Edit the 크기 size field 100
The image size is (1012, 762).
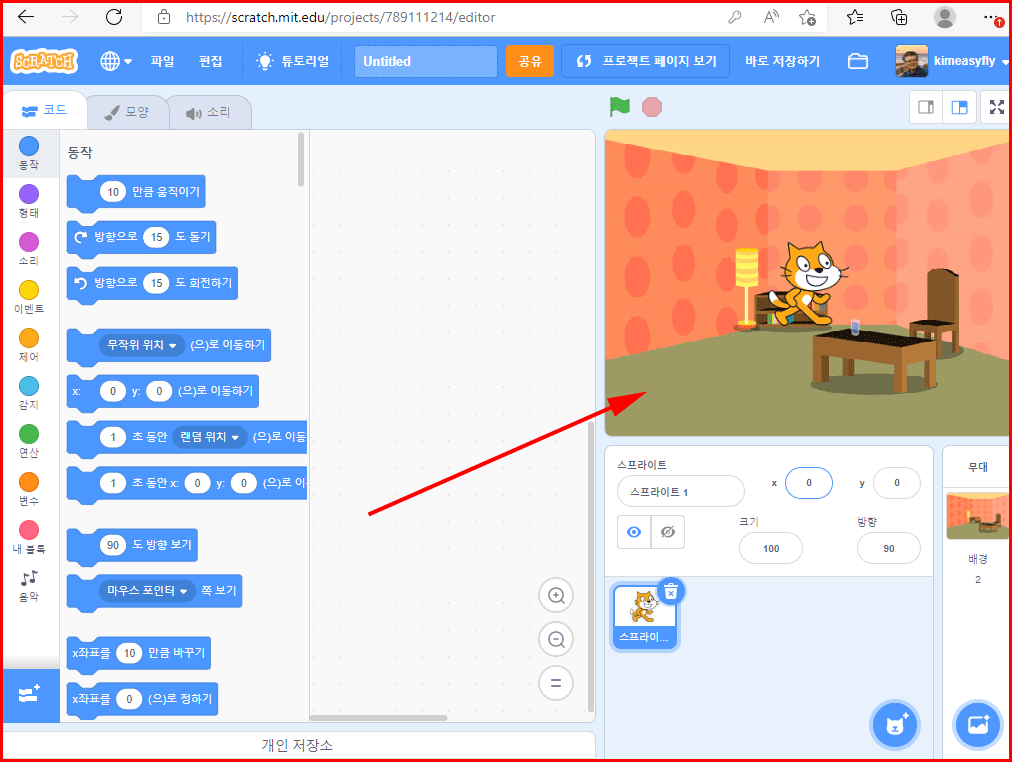771,548
